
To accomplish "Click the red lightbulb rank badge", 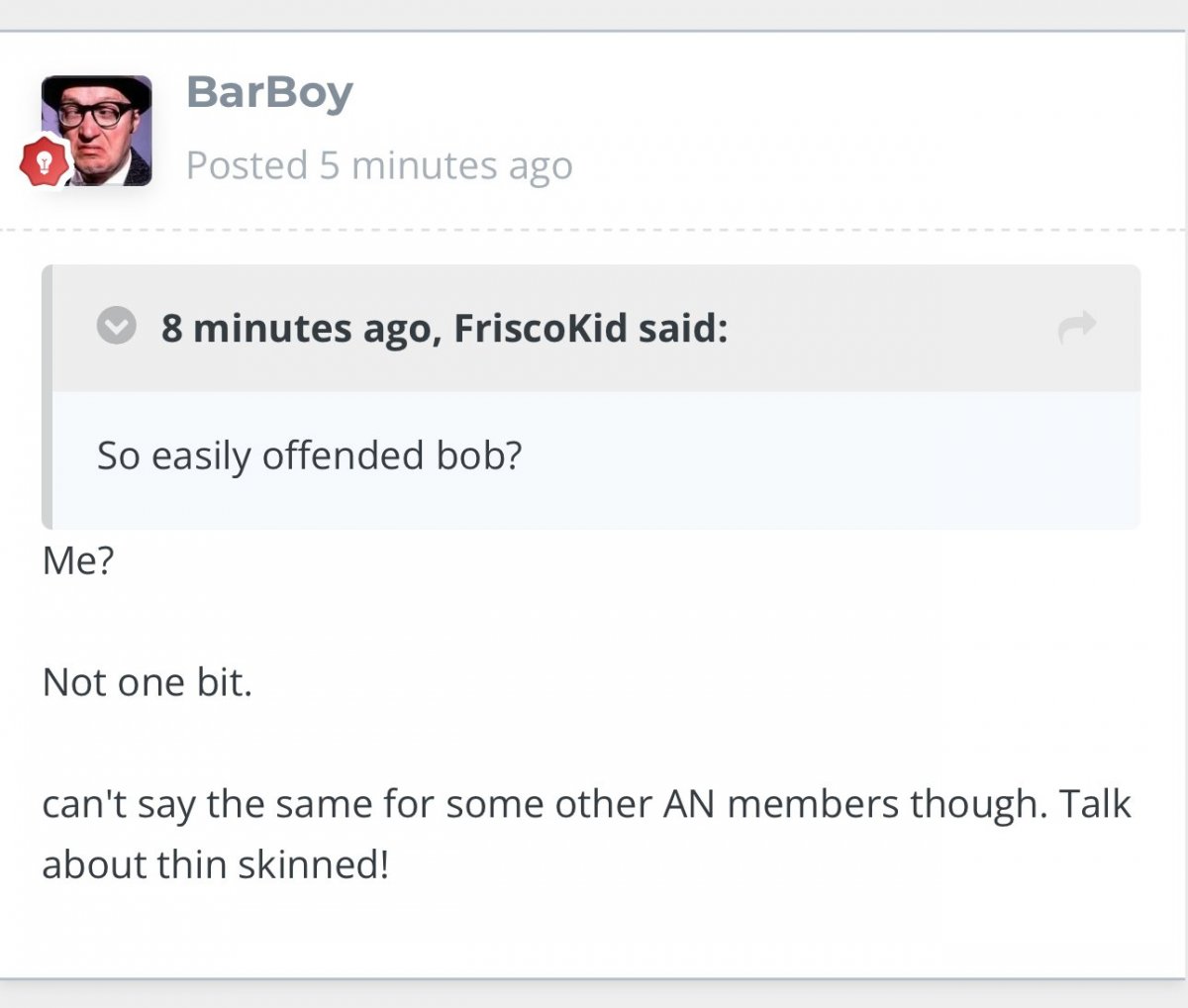I will pos(44,162).
